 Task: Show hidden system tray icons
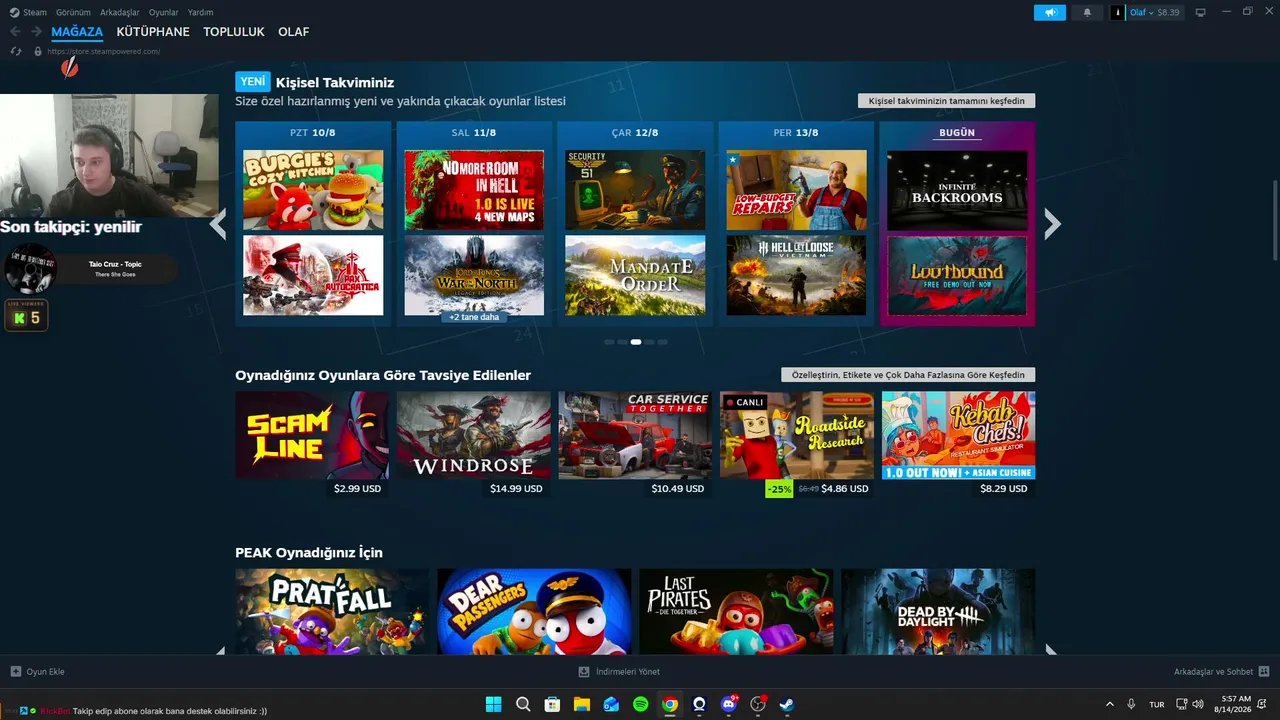click(1109, 704)
